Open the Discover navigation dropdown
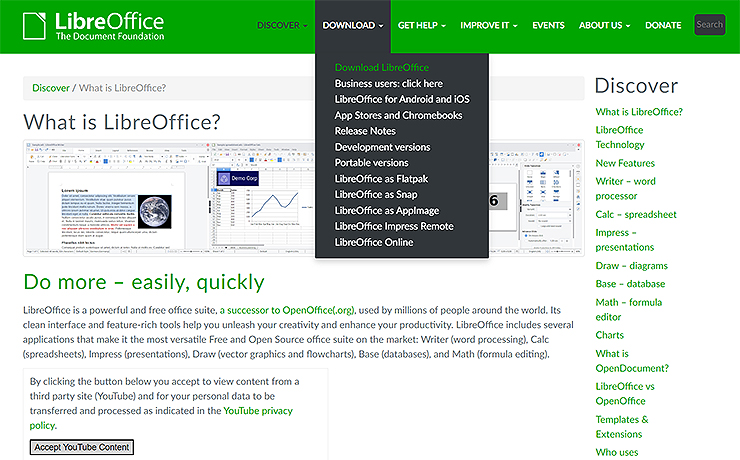Viewport: 740px width, 460px height. 282,25
